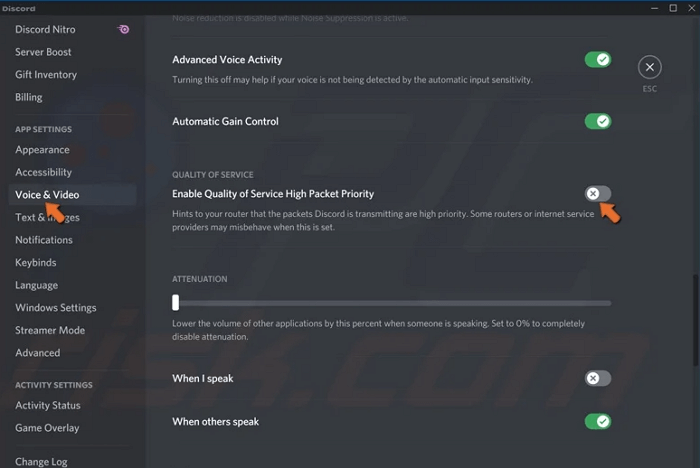Disable Automatic Gain Control switch
Screen dimensions: 700x468
point(598,121)
